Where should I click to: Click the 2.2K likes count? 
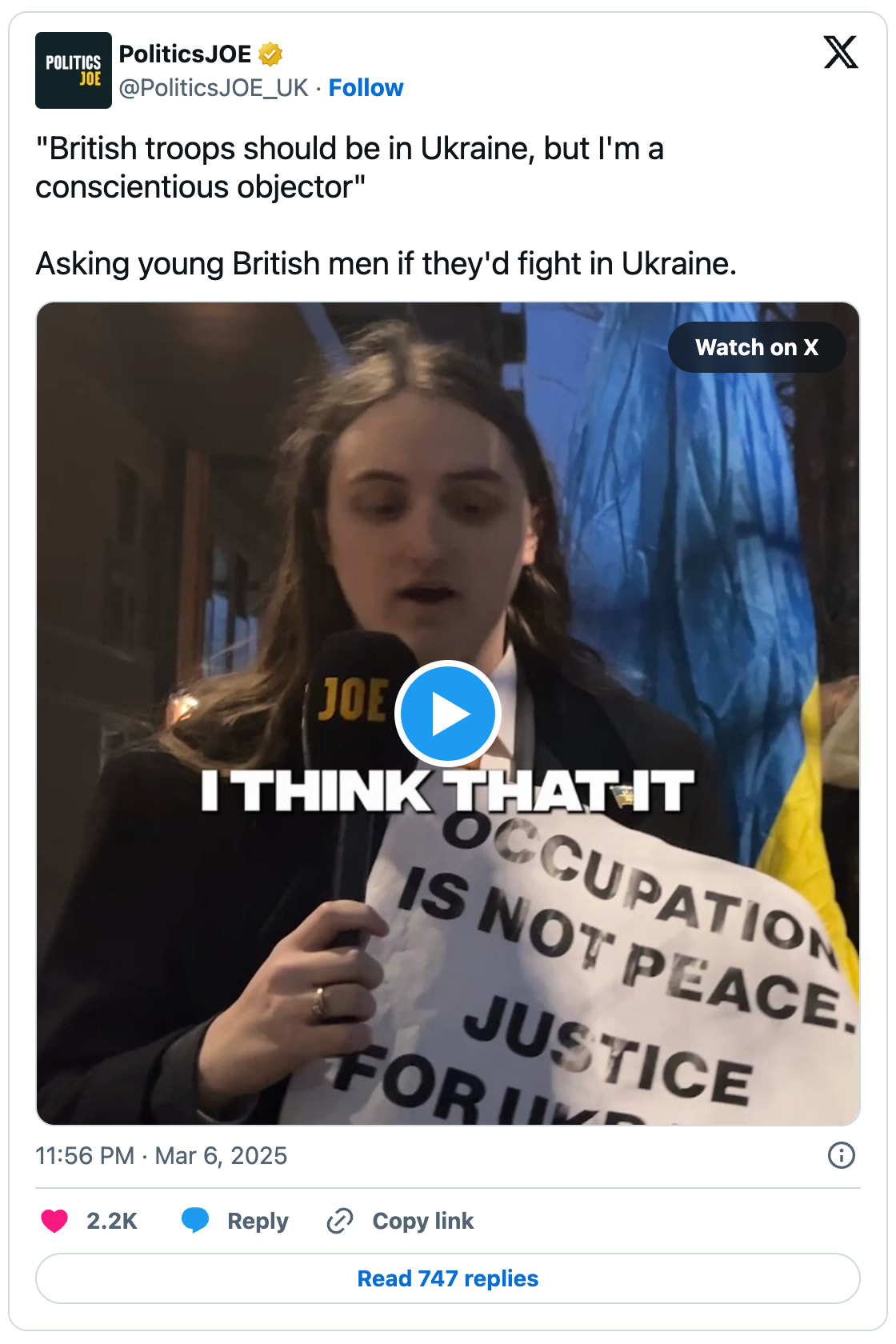pyautogui.click(x=112, y=1221)
